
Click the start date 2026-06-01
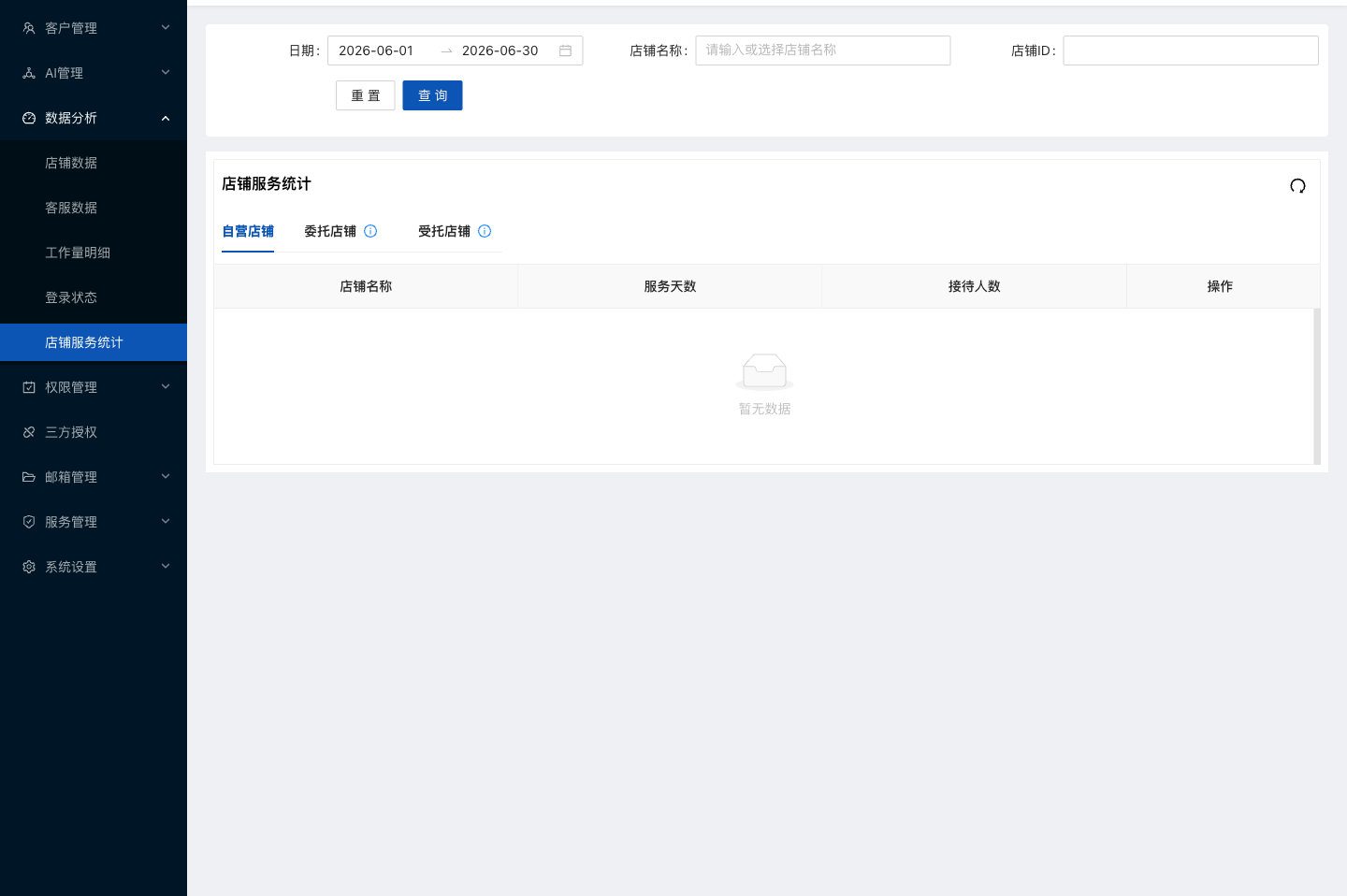[376, 51]
